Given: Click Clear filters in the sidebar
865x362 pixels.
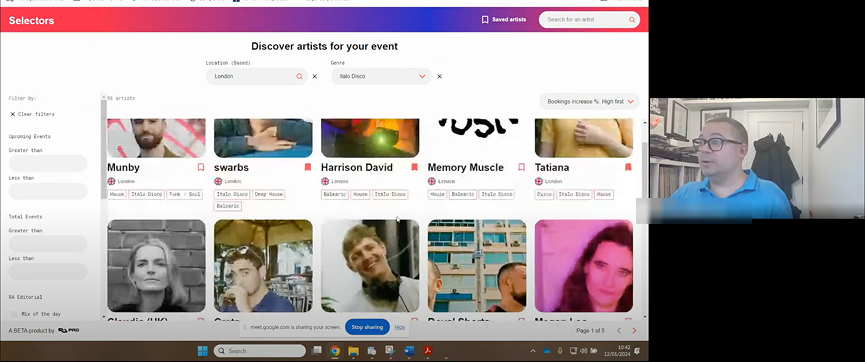Looking at the screenshot, I should pyautogui.click(x=32, y=114).
